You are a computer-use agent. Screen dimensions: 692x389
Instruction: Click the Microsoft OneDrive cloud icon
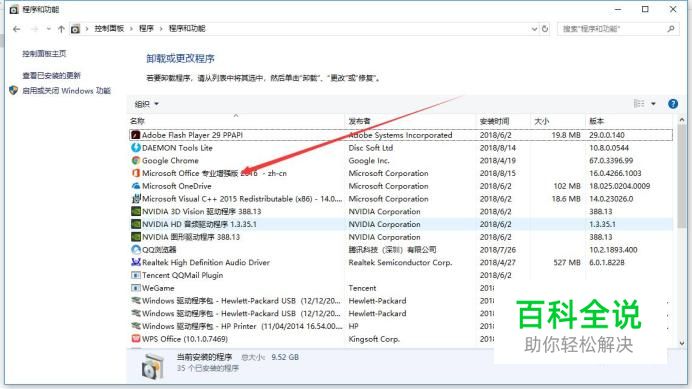point(136,186)
